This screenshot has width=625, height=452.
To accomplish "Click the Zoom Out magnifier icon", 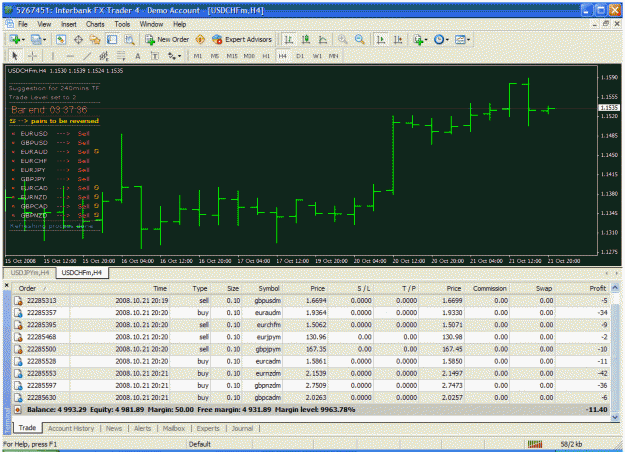I will click(x=360, y=39).
